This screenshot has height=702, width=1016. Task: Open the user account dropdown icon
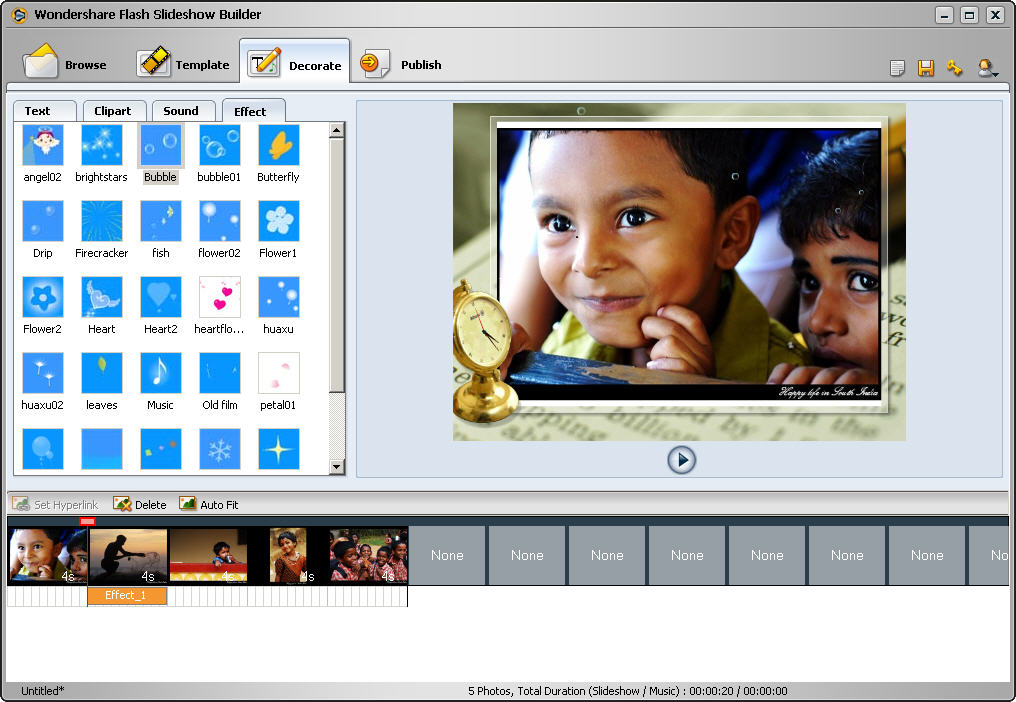pyautogui.click(x=987, y=68)
